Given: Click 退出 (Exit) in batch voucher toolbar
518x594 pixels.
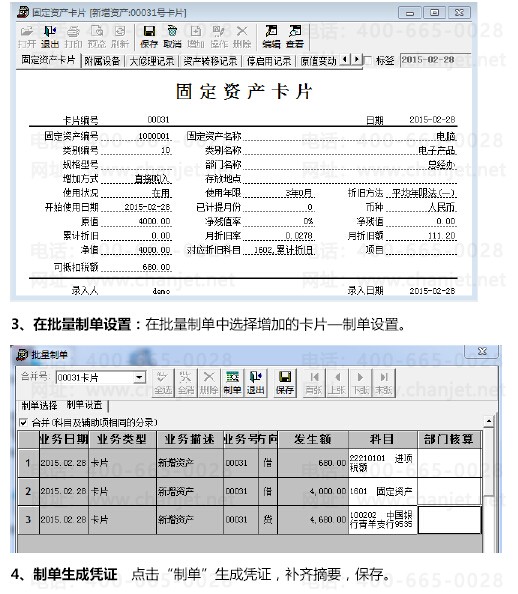Looking at the screenshot, I should (255, 383).
